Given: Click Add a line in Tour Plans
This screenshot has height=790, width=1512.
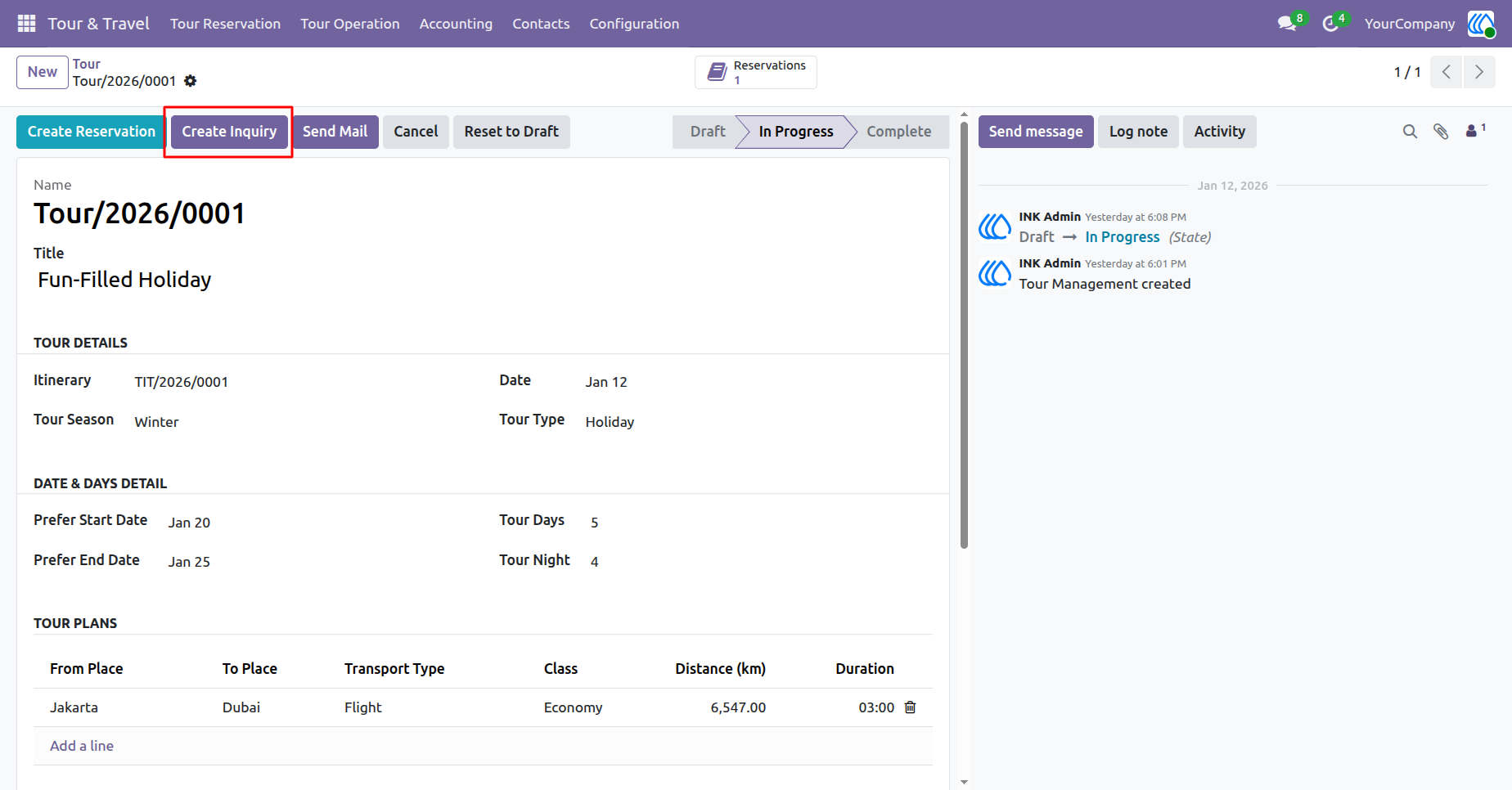Looking at the screenshot, I should tap(82, 746).
